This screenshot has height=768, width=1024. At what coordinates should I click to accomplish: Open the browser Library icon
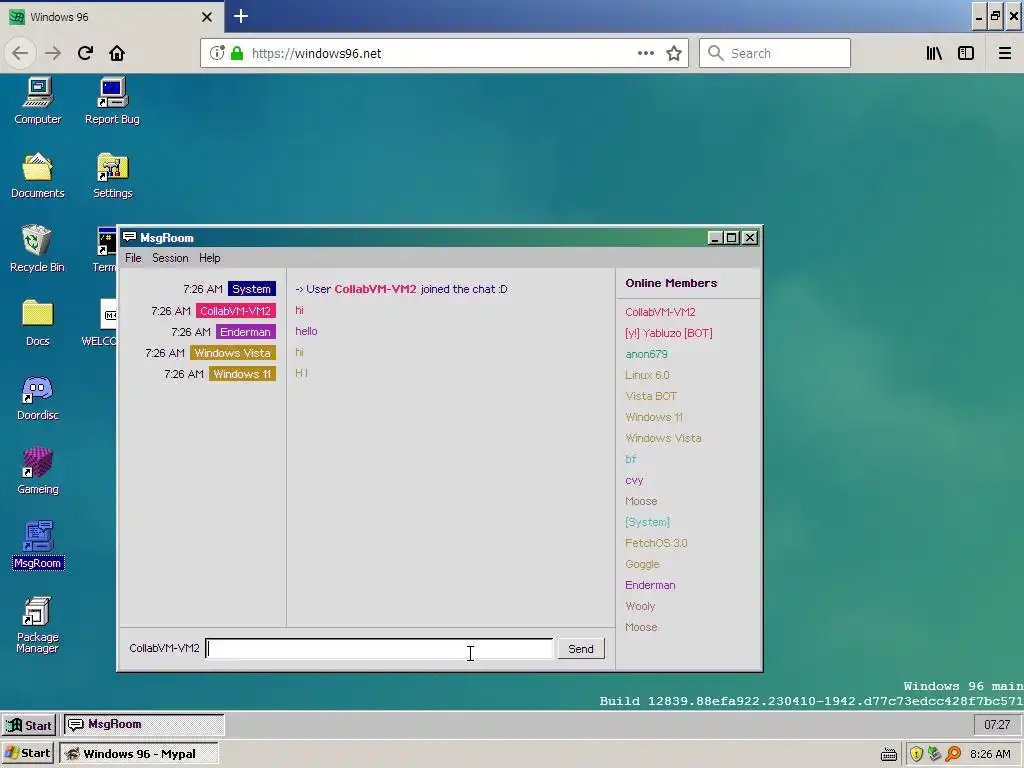[x=934, y=53]
